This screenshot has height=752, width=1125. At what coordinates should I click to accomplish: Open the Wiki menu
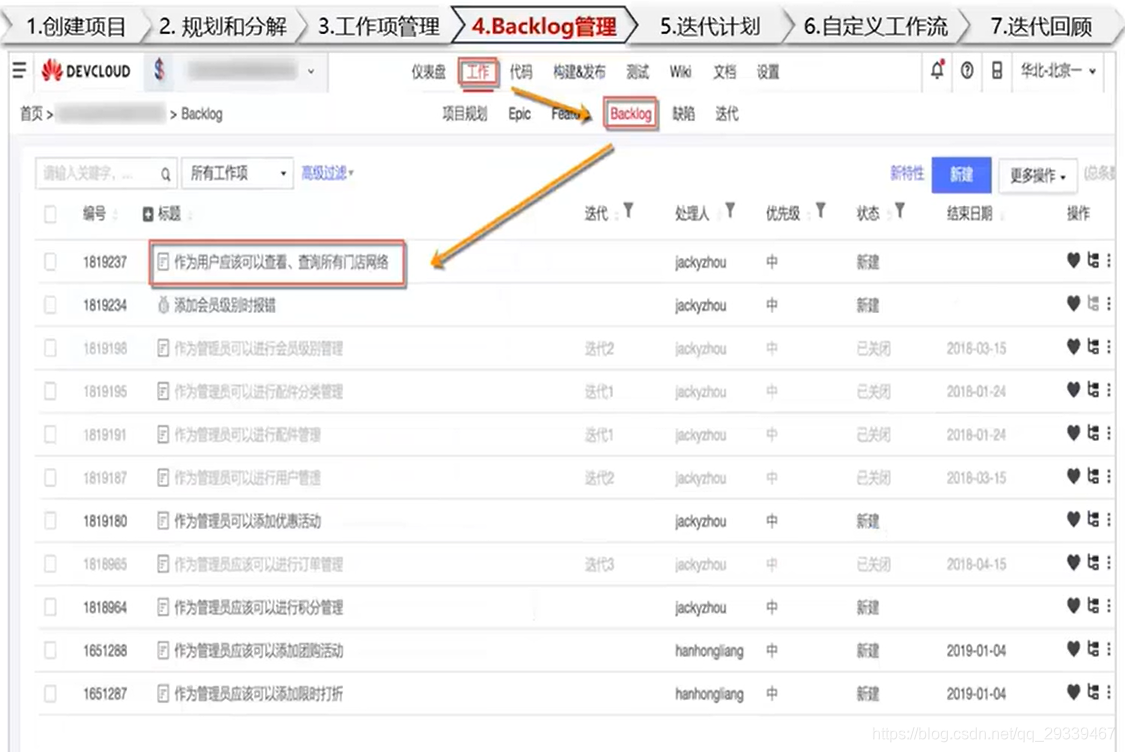tap(680, 72)
